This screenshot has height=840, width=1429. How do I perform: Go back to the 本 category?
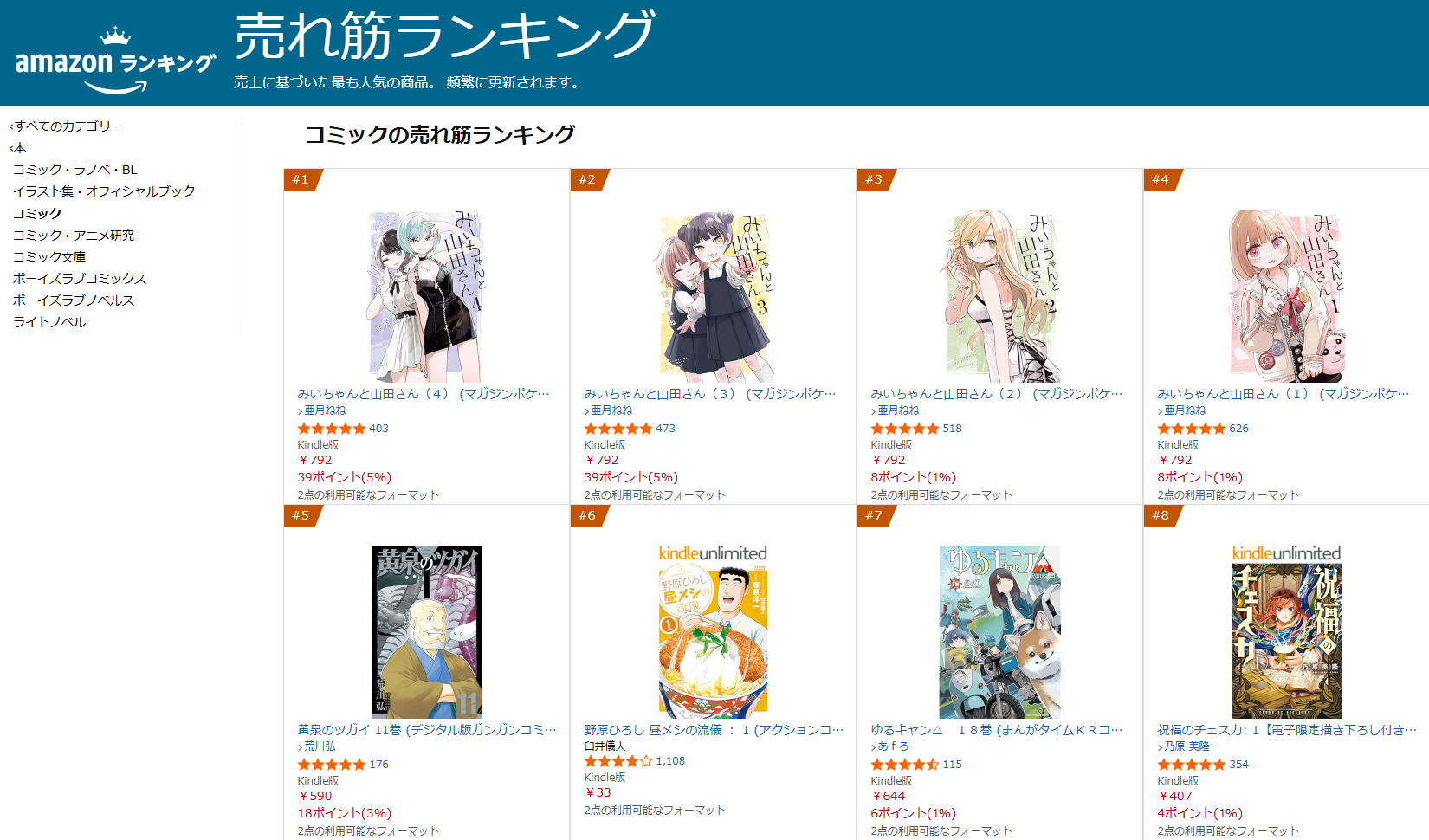click(x=17, y=148)
